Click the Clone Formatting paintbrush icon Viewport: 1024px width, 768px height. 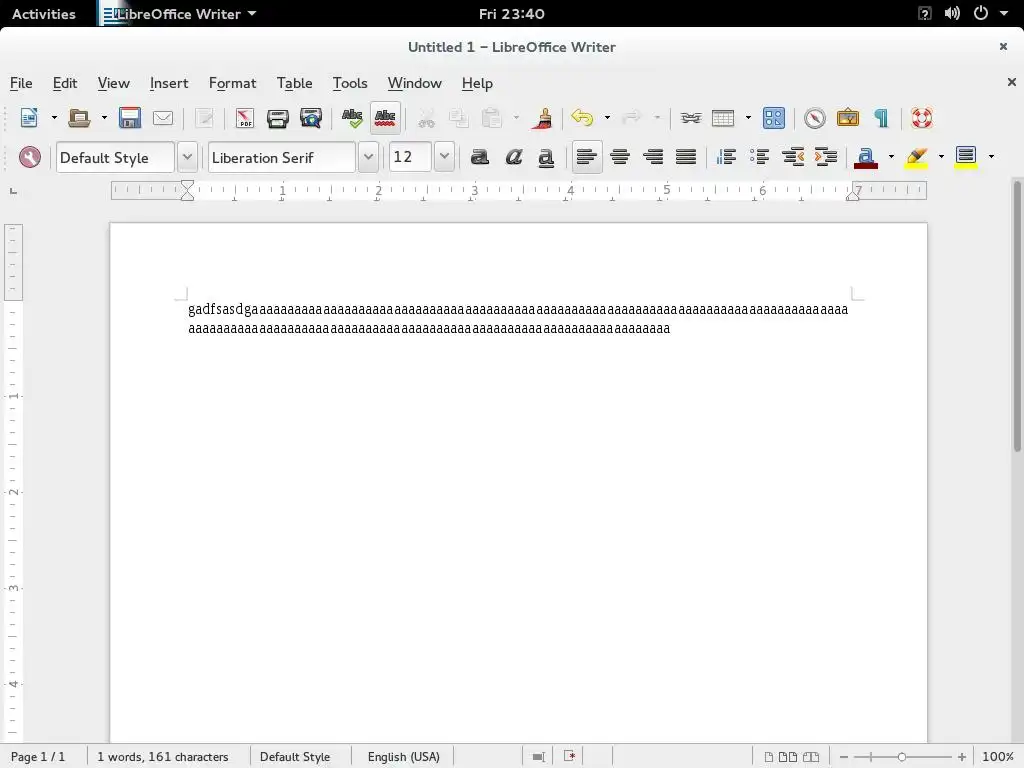(542, 118)
